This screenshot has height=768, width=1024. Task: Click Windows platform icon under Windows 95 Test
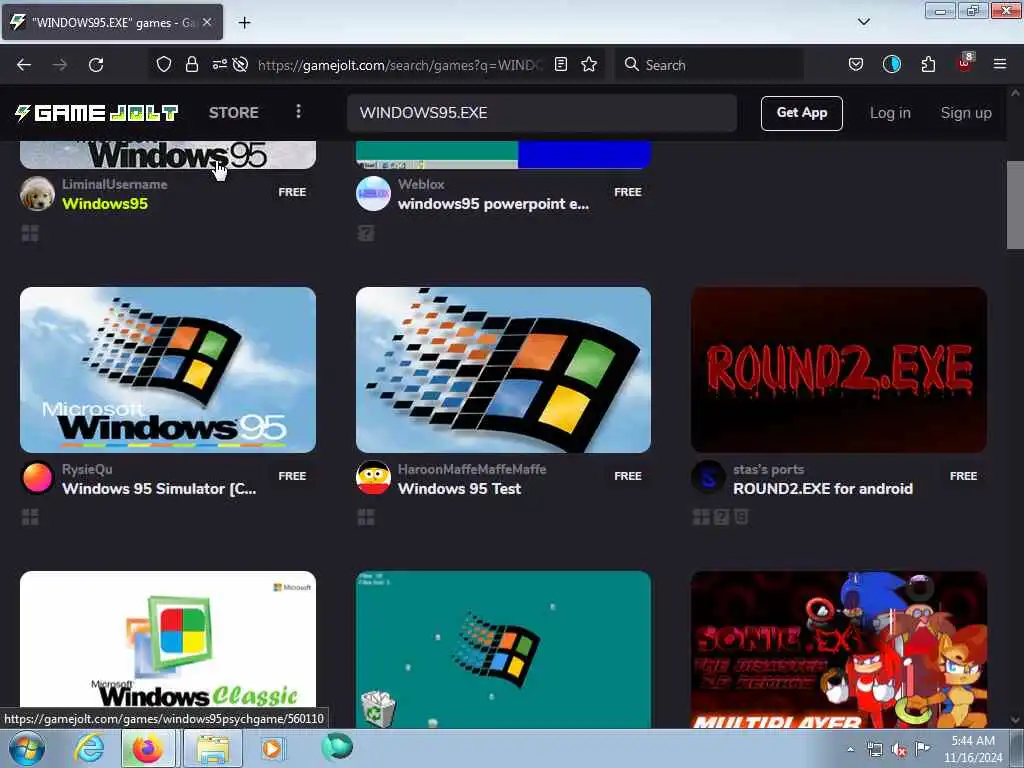point(366,517)
